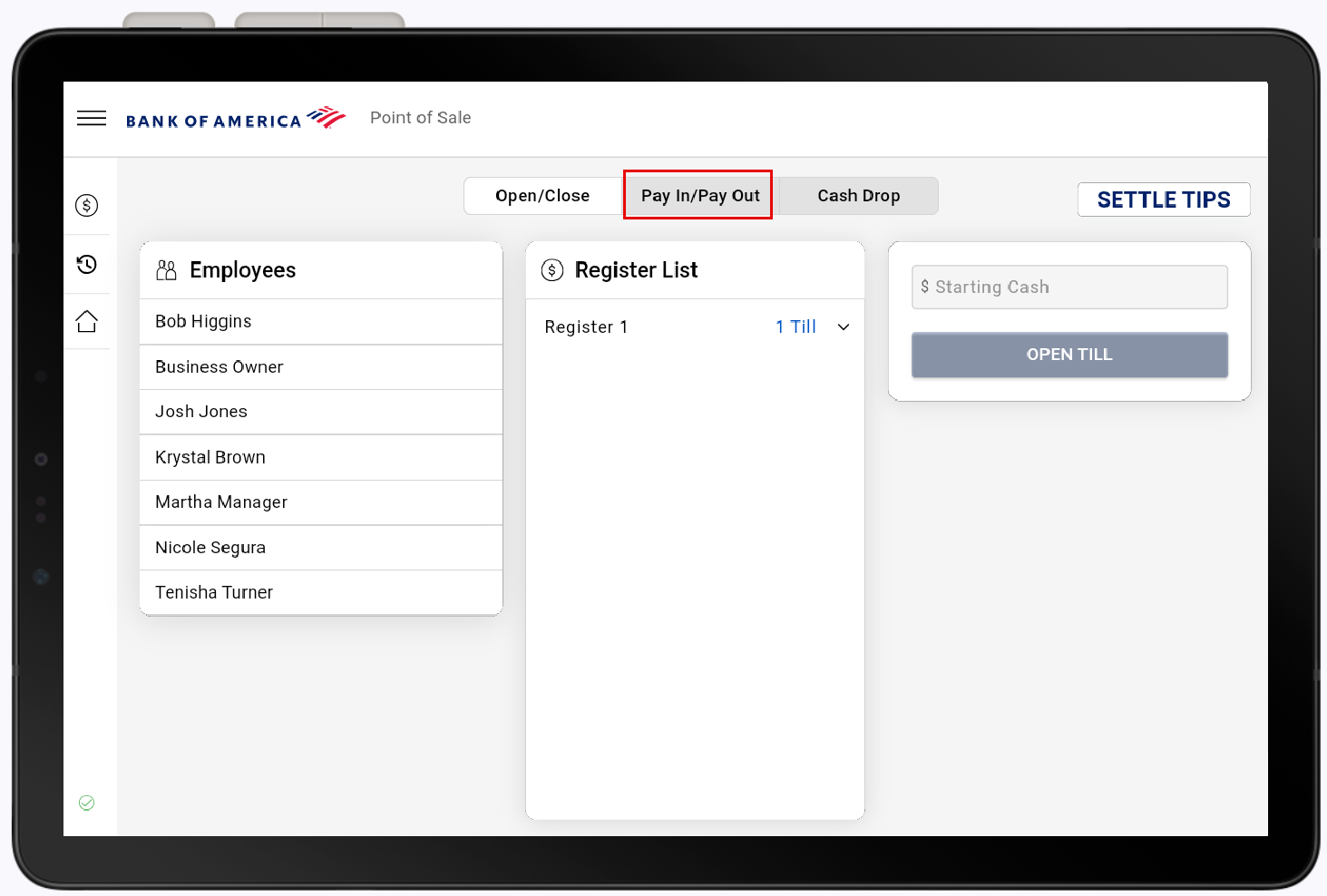The height and width of the screenshot is (896, 1327).
Task: Open the Cash Drop tab
Action: point(858,195)
